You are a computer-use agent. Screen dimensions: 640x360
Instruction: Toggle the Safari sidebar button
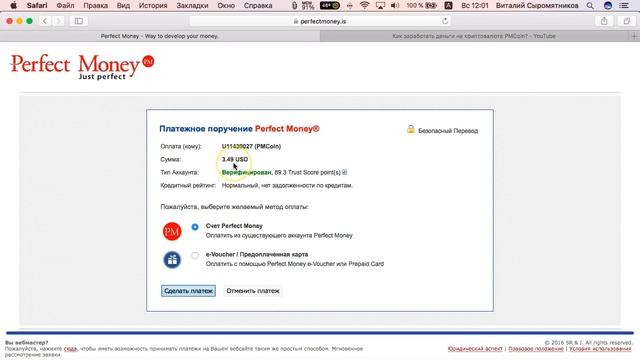pyautogui.click(x=79, y=21)
